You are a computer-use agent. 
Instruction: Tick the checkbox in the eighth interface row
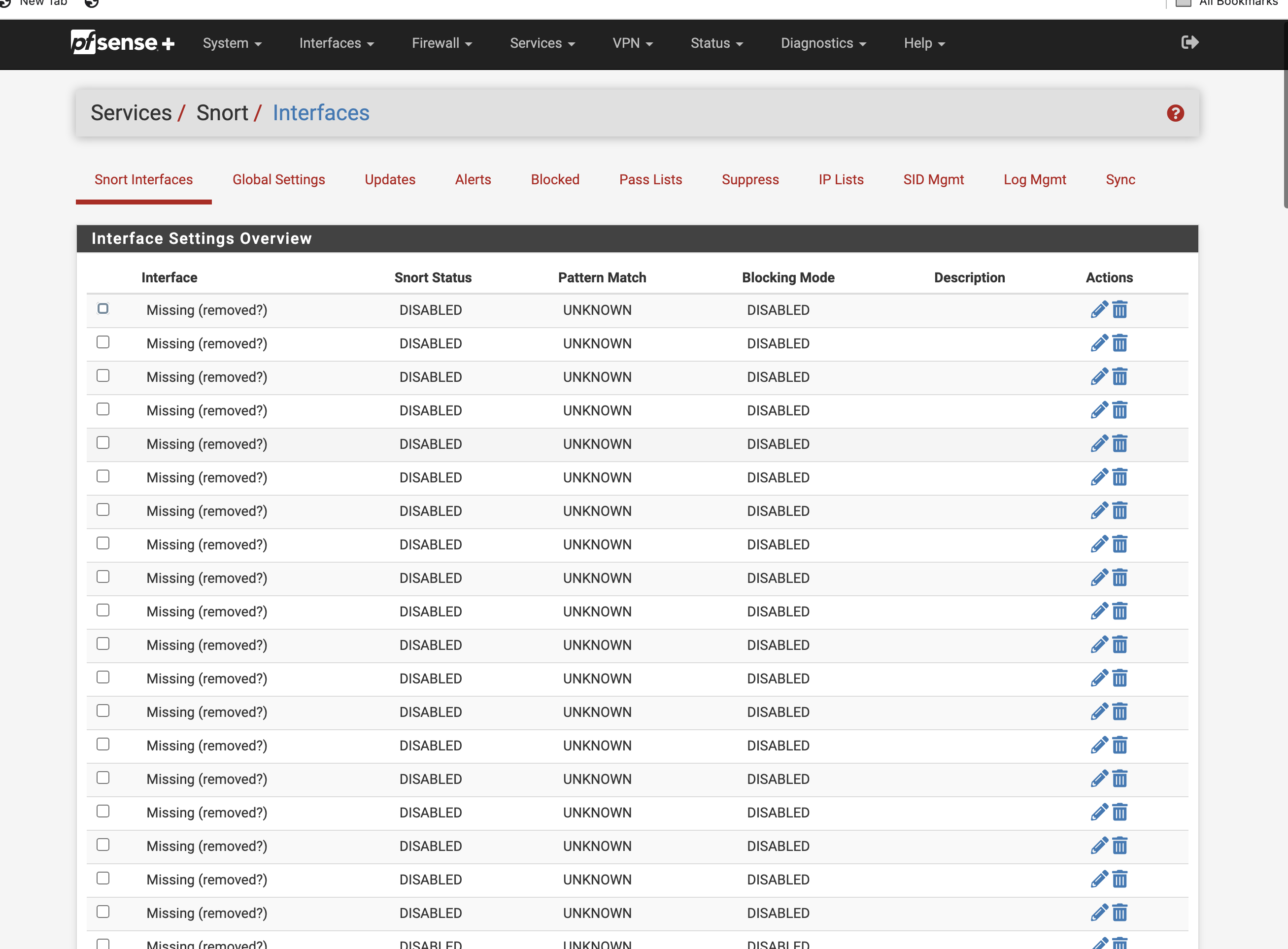[x=103, y=543]
